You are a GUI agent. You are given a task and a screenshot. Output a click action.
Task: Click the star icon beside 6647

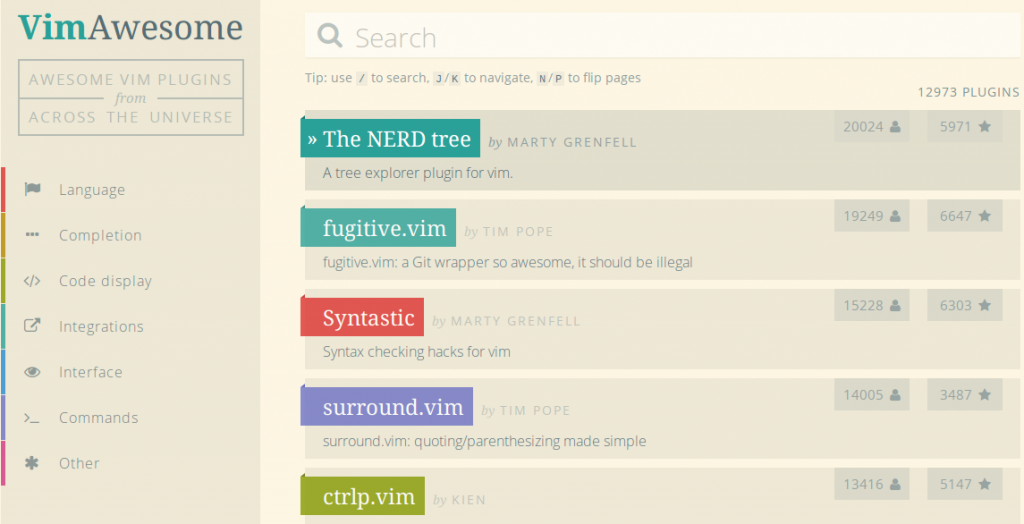[985, 216]
